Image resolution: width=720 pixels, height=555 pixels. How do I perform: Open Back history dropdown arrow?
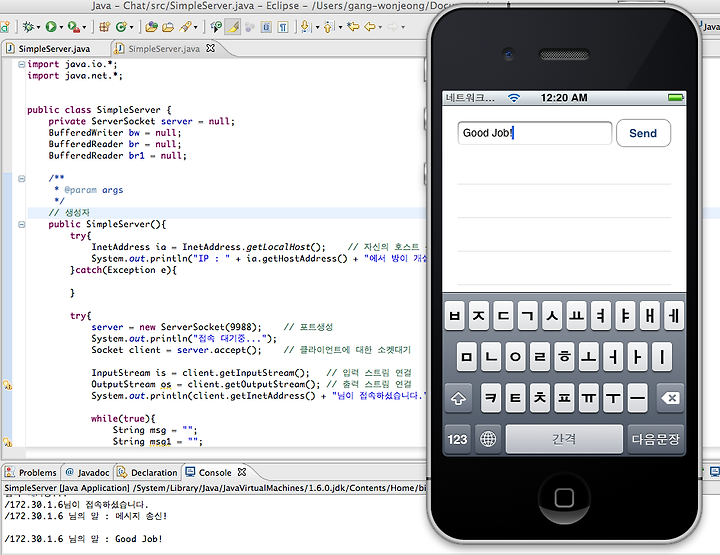(380, 28)
